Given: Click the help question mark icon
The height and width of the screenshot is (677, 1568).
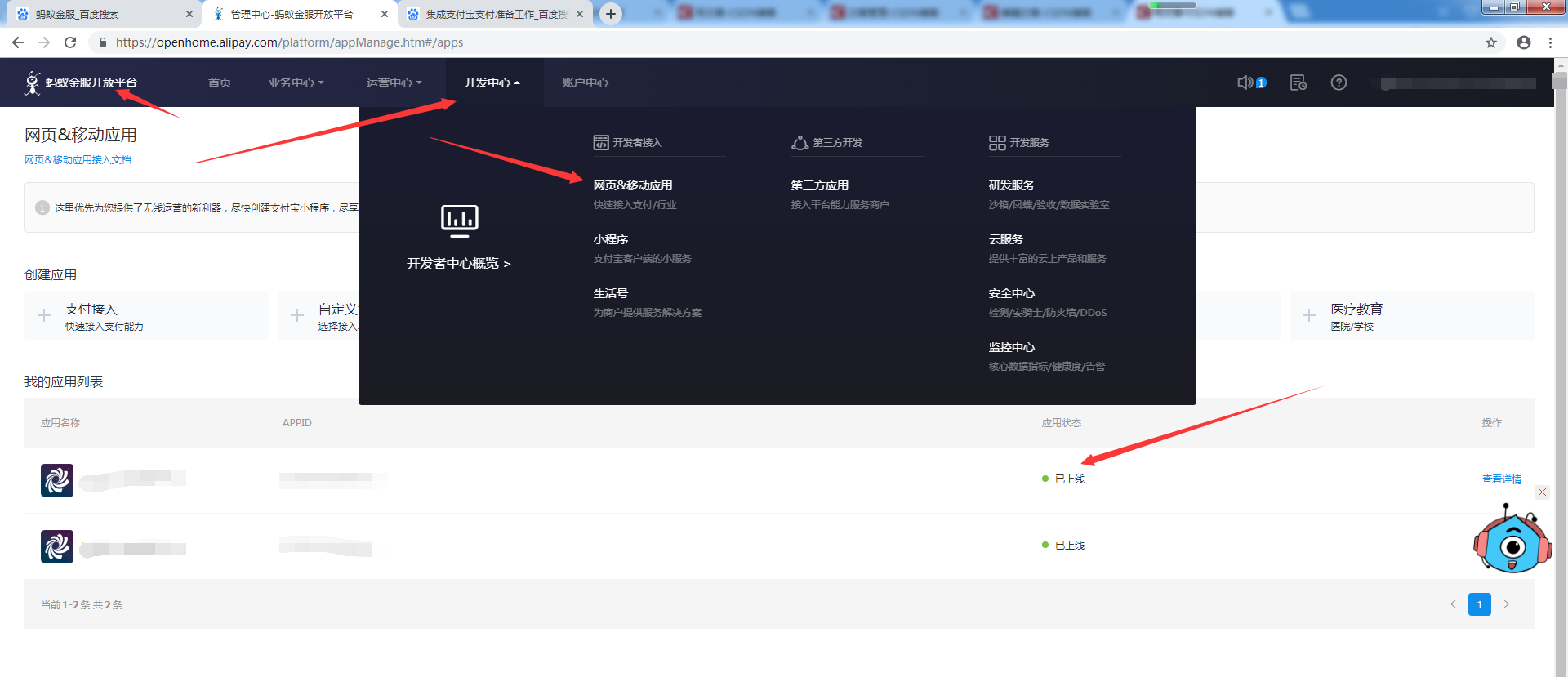Looking at the screenshot, I should click(x=1339, y=82).
